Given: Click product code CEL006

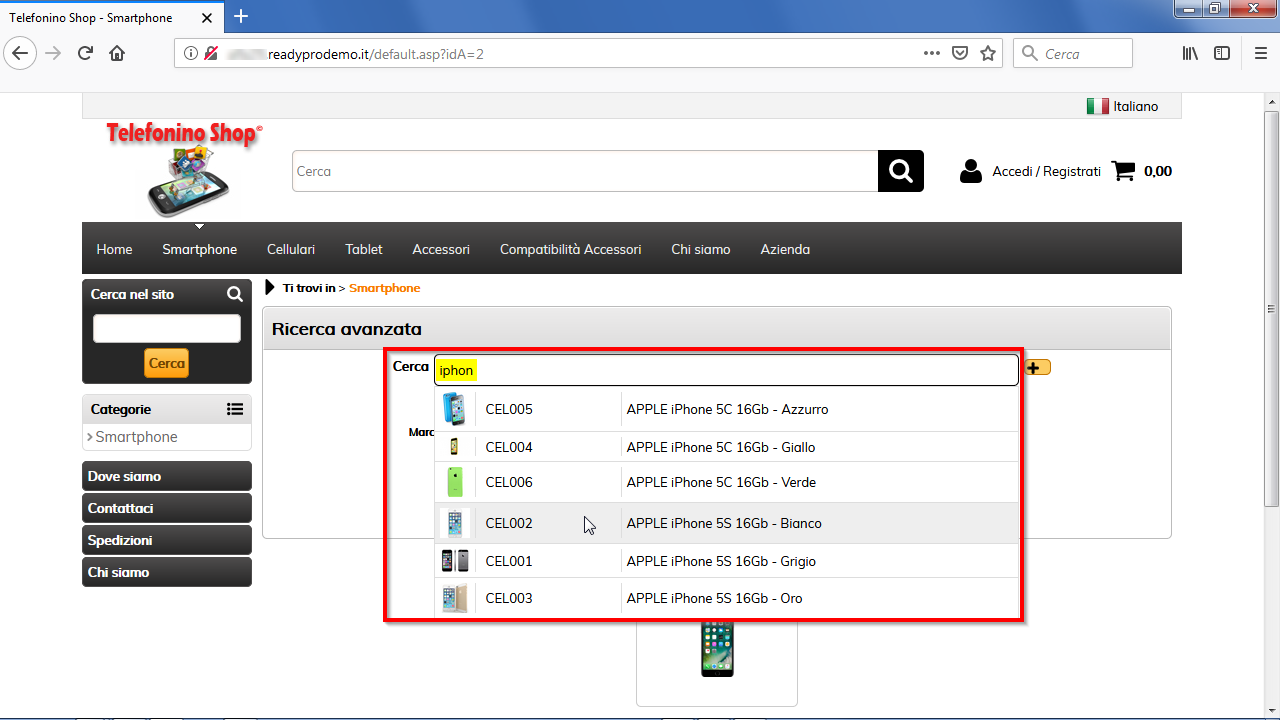Looking at the screenshot, I should [509, 482].
